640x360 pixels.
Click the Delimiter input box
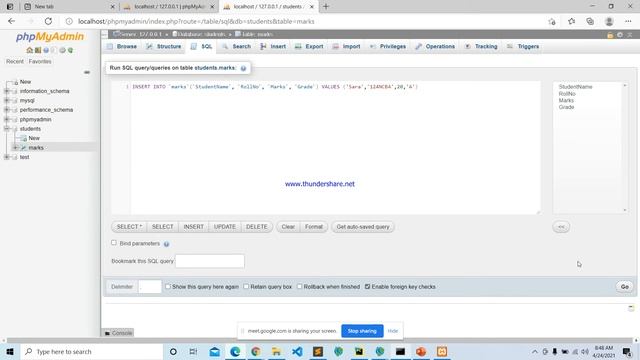pyautogui.click(x=150, y=287)
